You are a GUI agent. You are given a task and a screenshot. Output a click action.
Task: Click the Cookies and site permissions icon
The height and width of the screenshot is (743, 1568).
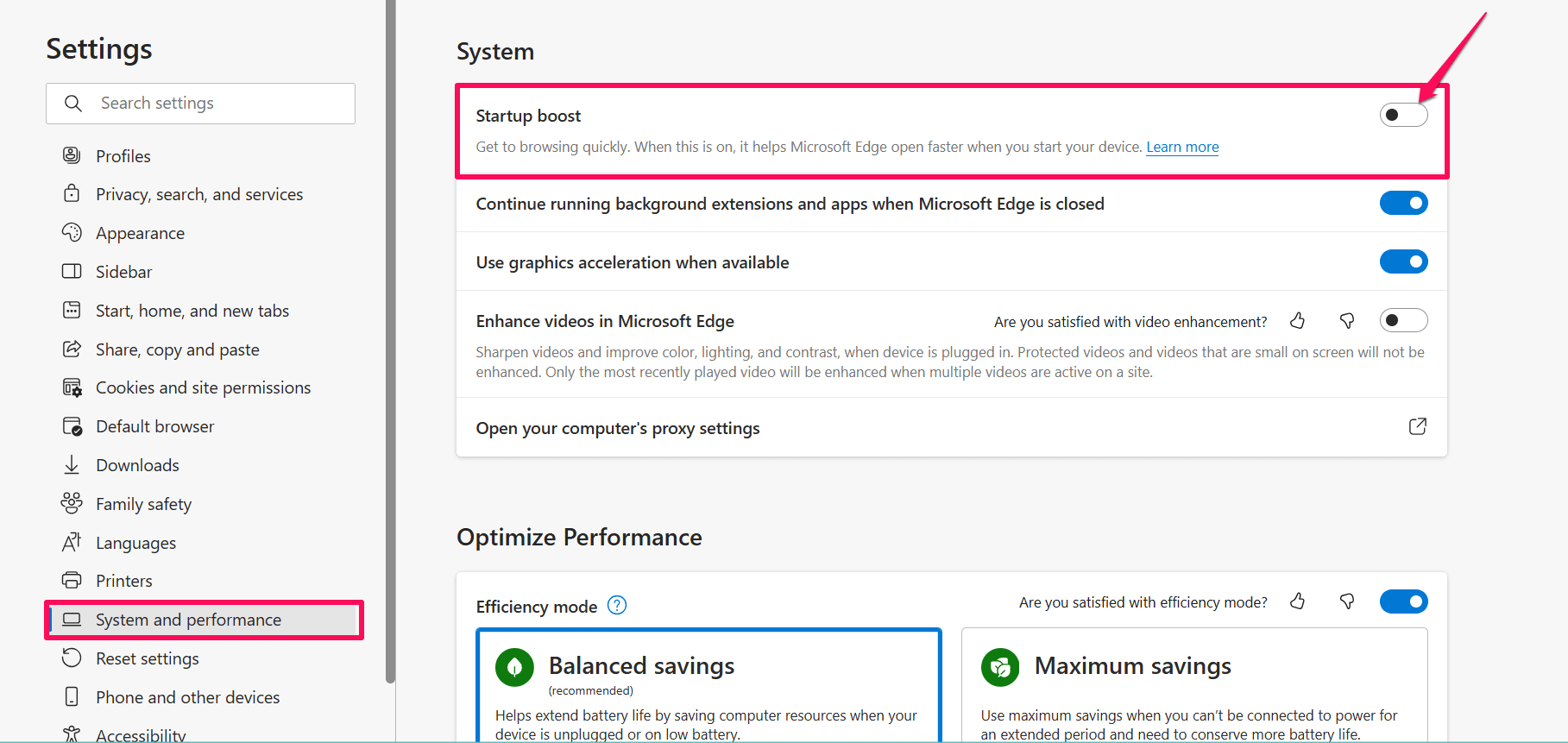click(x=72, y=387)
